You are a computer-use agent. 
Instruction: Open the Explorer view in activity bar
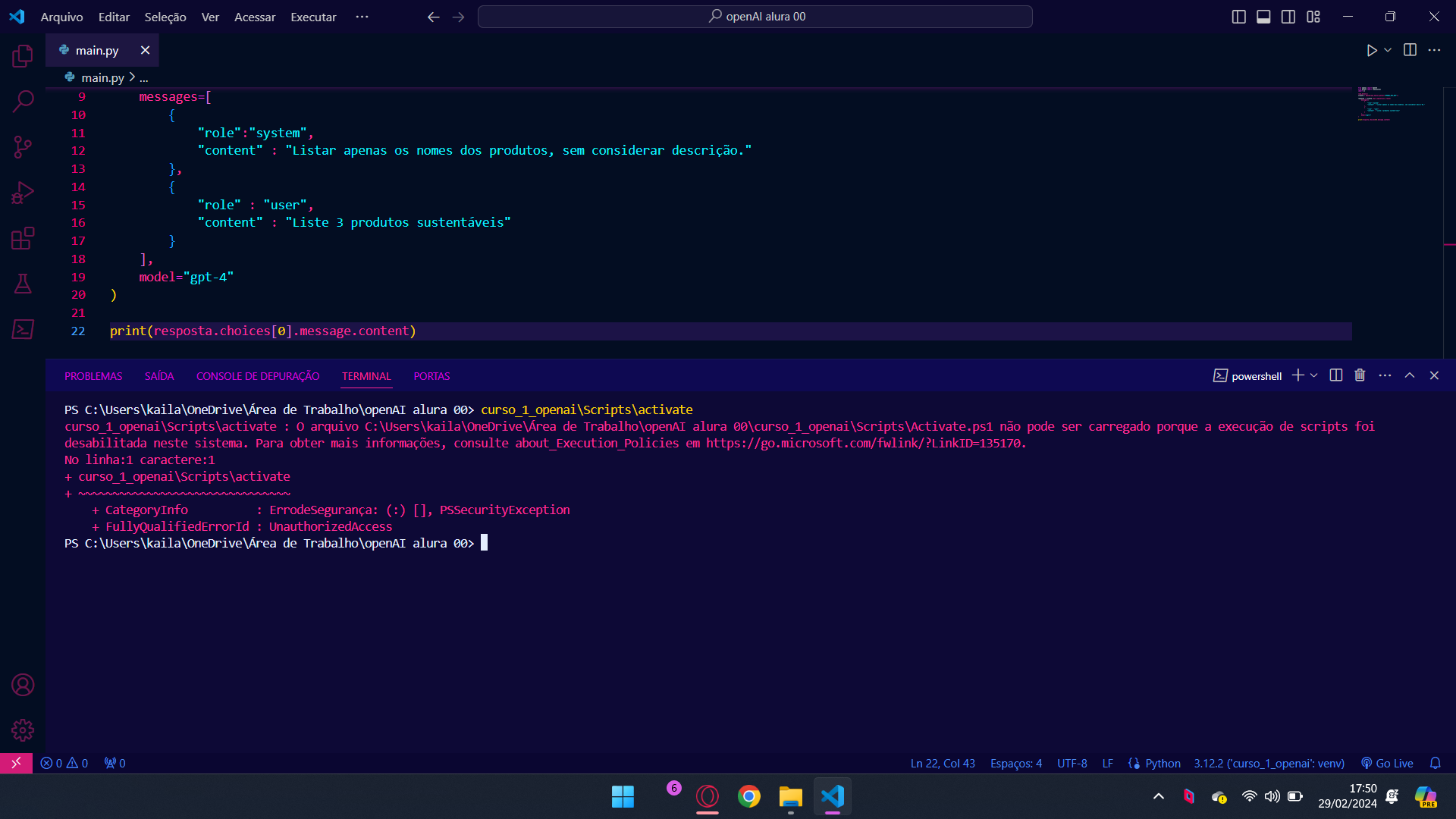23,55
